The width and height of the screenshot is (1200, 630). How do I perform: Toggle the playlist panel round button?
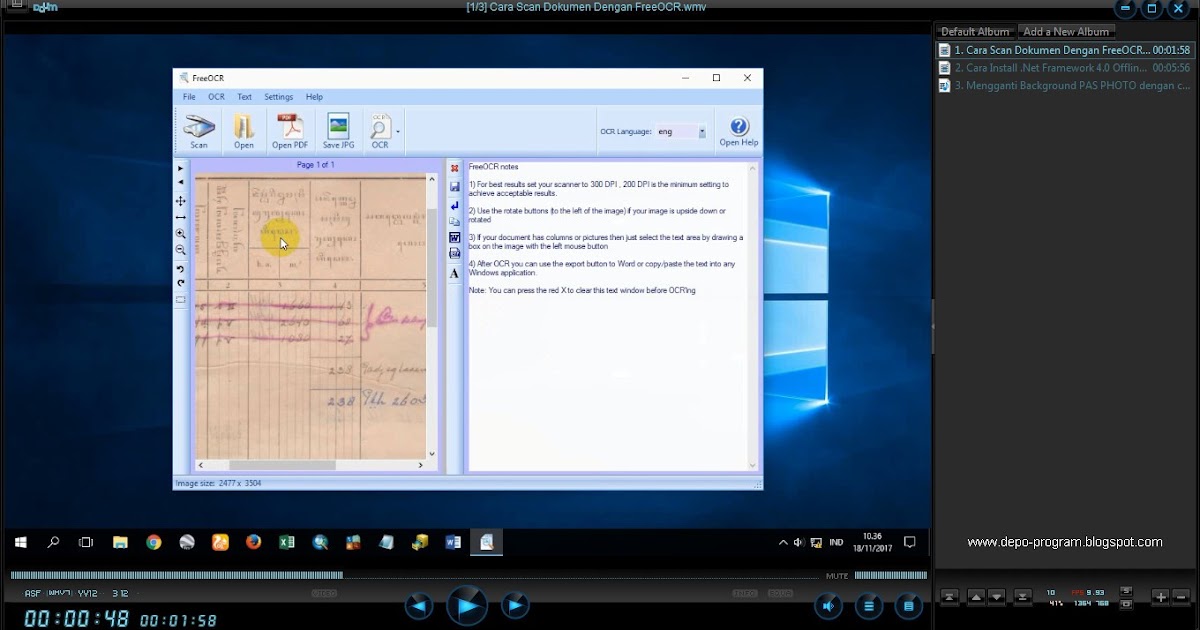[x=908, y=605]
